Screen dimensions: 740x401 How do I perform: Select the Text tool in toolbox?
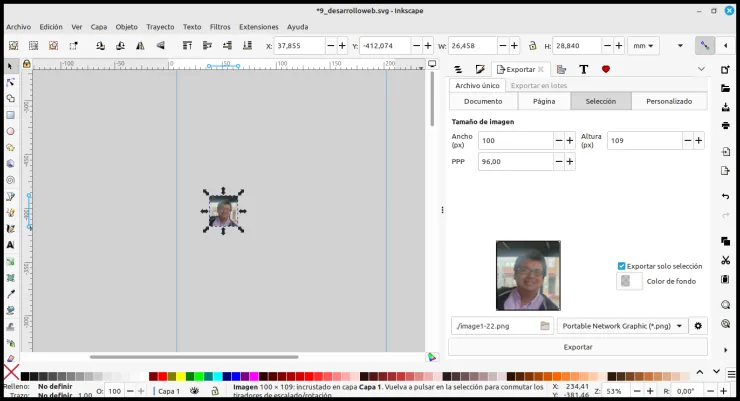[x=10, y=245]
